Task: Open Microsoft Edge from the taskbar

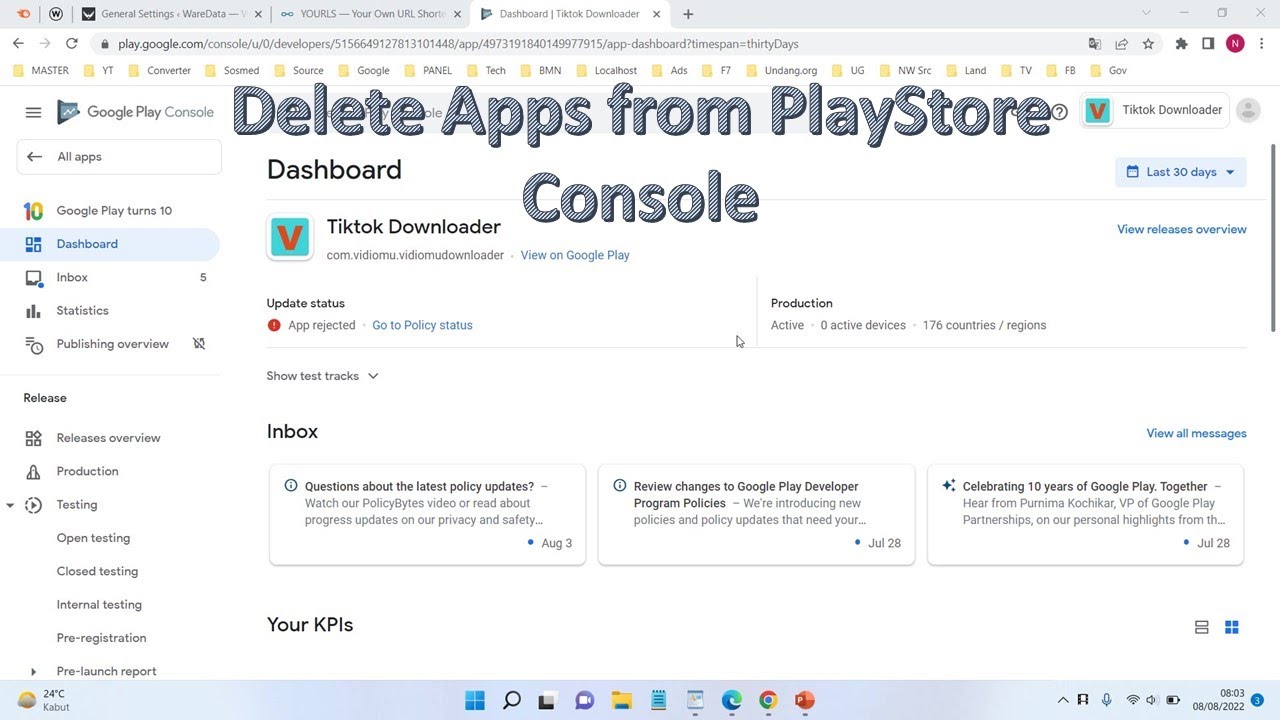Action: (x=732, y=700)
